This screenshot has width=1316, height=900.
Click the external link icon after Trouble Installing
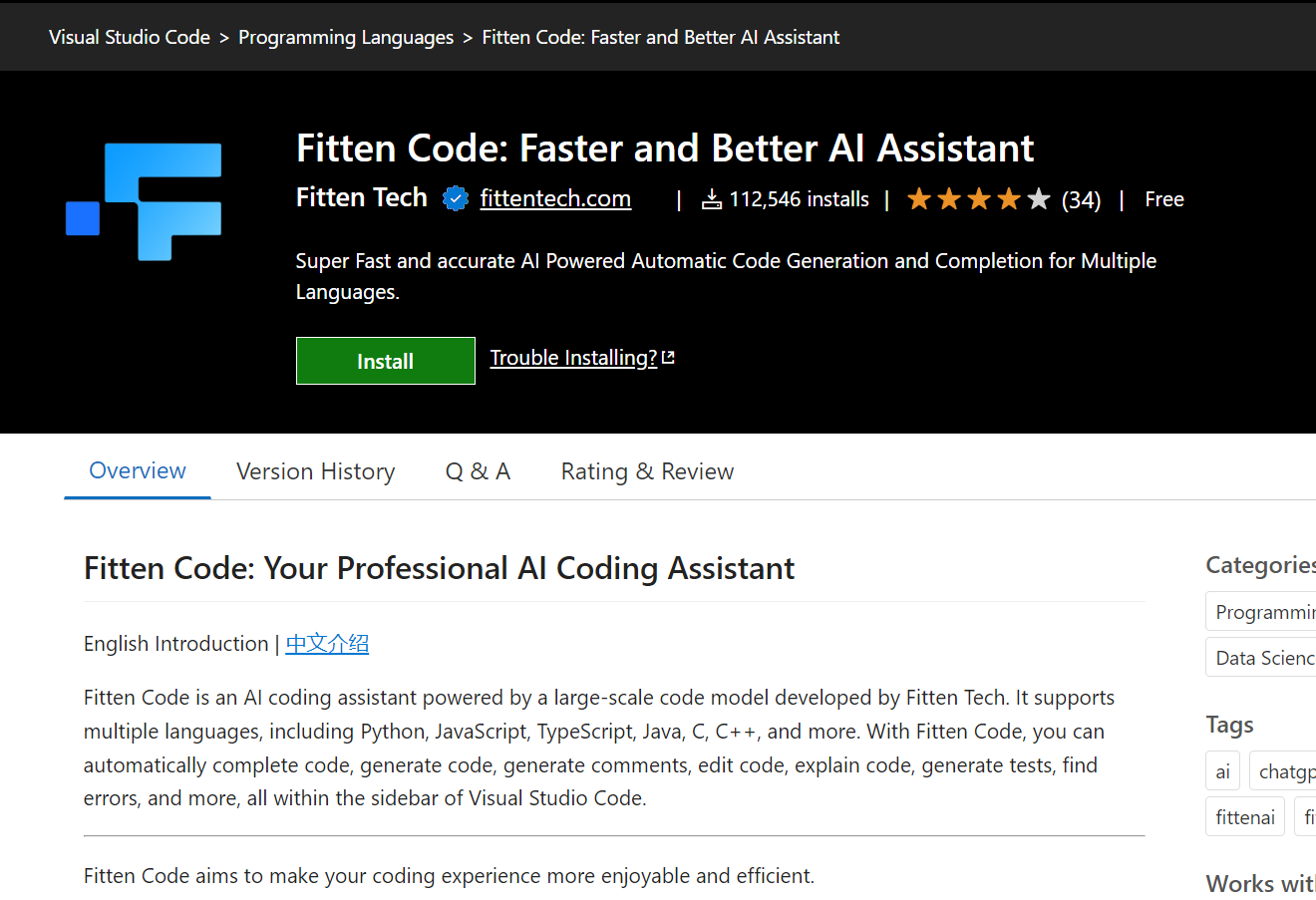pyautogui.click(x=668, y=357)
